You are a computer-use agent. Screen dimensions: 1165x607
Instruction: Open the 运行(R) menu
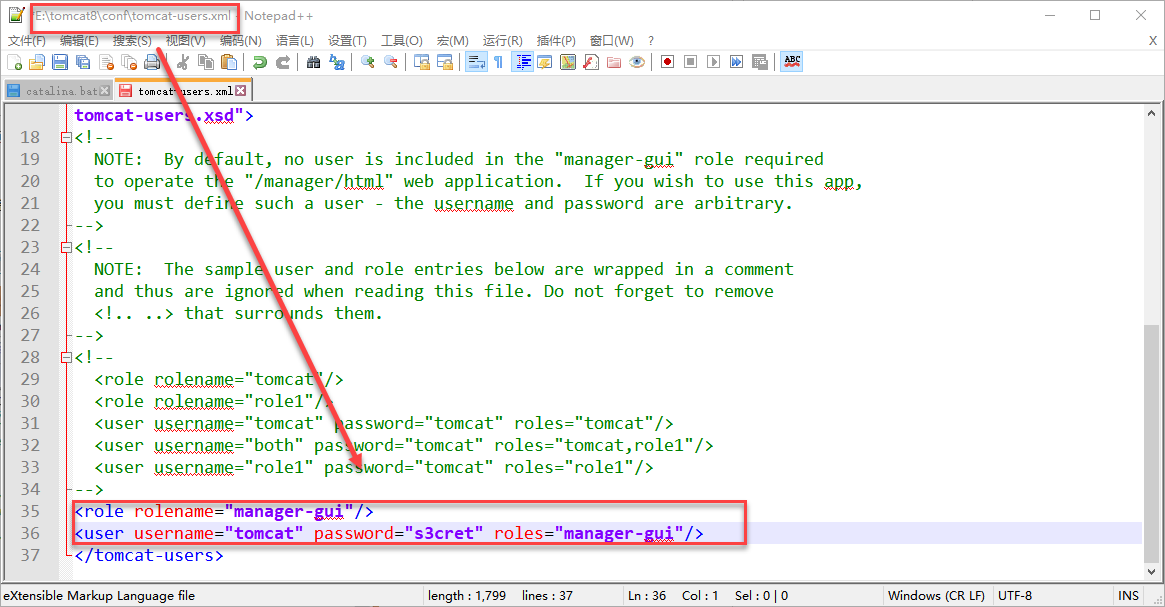[502, 41]
